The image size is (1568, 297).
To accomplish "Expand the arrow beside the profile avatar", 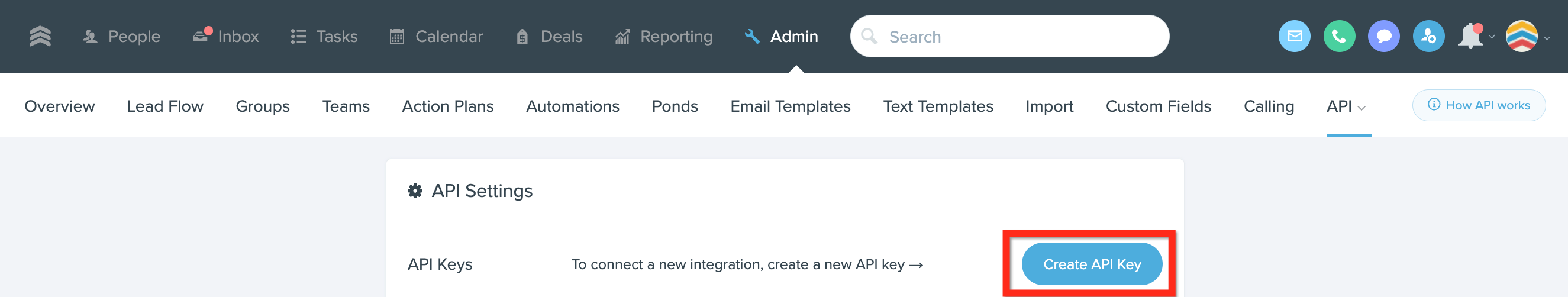I will click(x=1547, y=38).
